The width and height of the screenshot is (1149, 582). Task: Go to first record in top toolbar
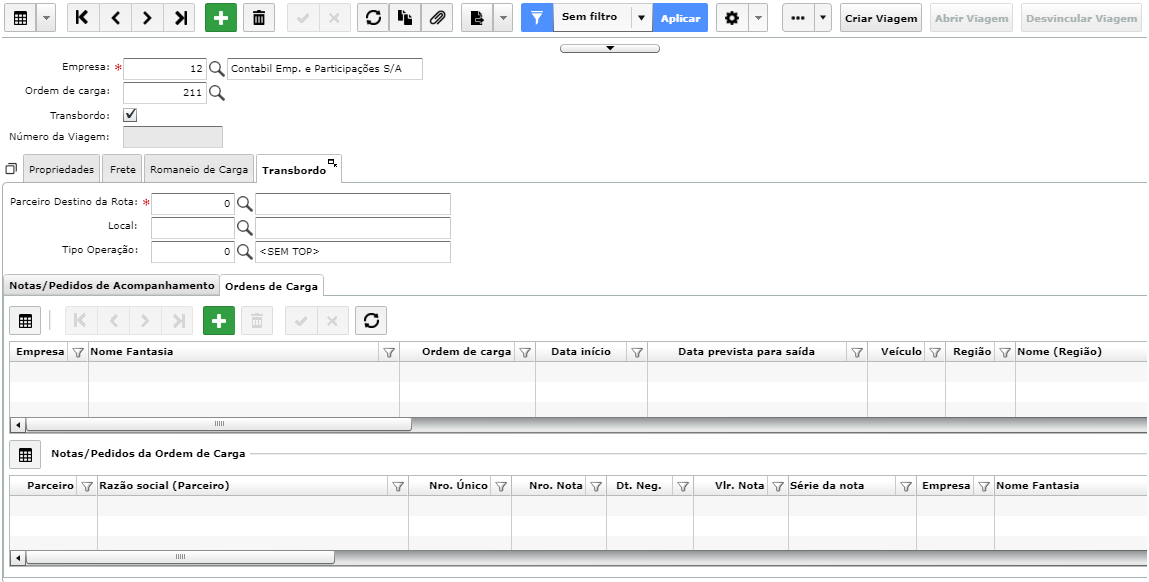coord(83,18)
